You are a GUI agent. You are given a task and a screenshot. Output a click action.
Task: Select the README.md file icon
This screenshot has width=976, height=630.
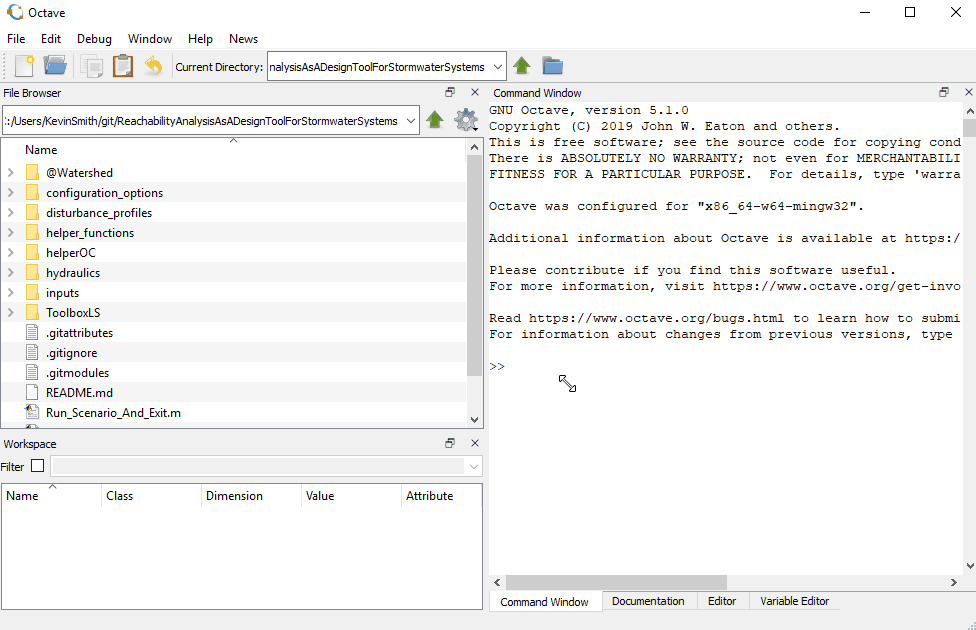pos(32,392)
